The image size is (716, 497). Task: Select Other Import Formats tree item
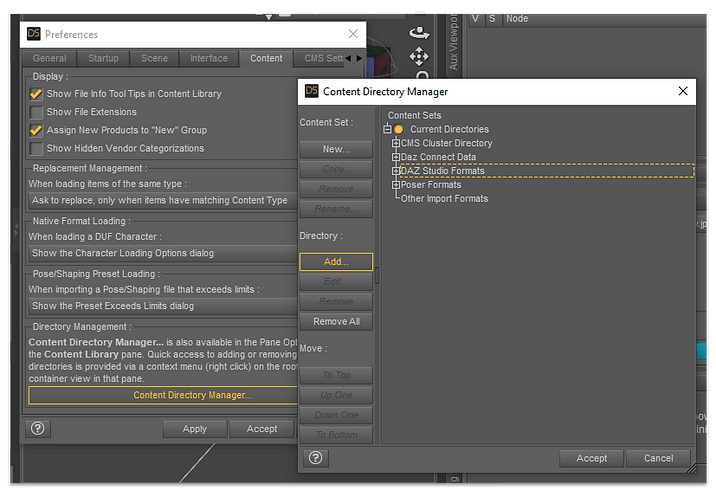coord(444,199)
